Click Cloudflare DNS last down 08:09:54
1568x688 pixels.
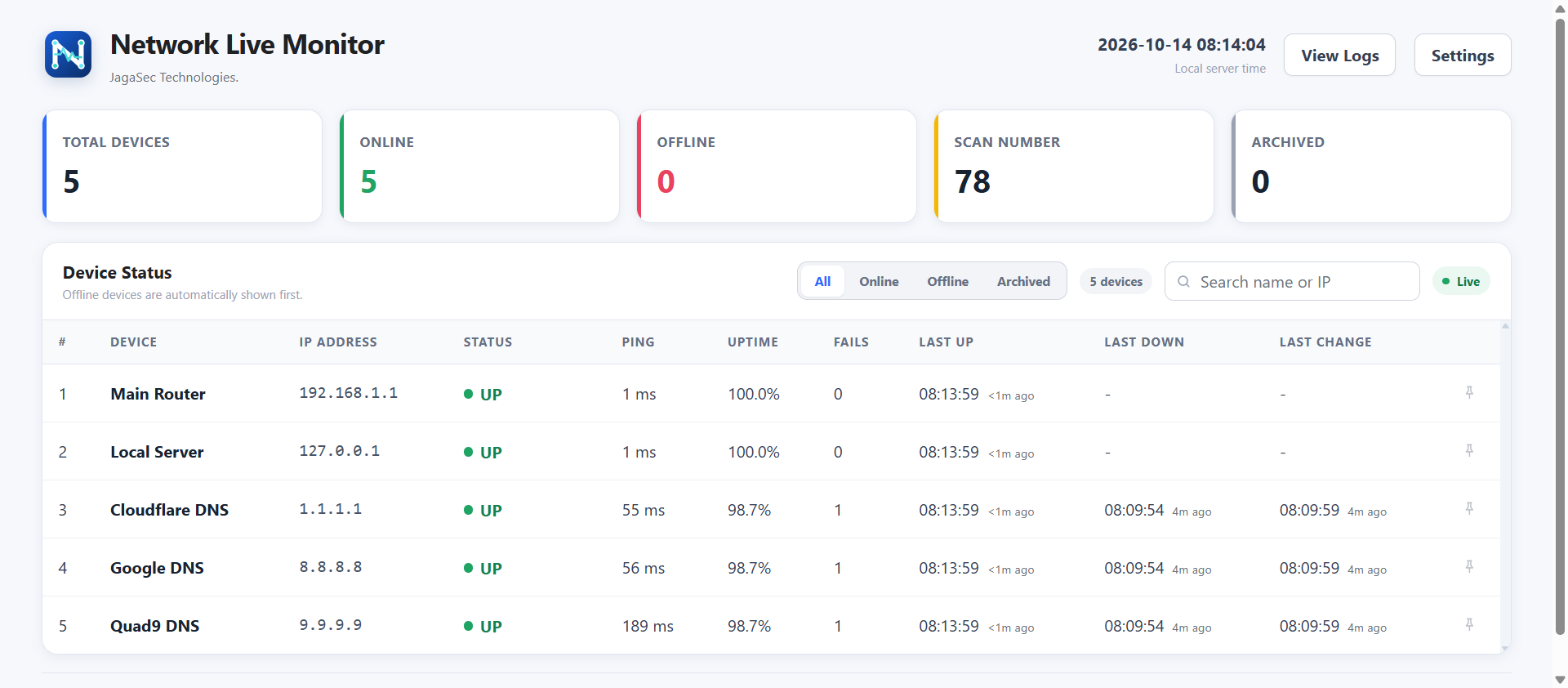coord(1134,510)
